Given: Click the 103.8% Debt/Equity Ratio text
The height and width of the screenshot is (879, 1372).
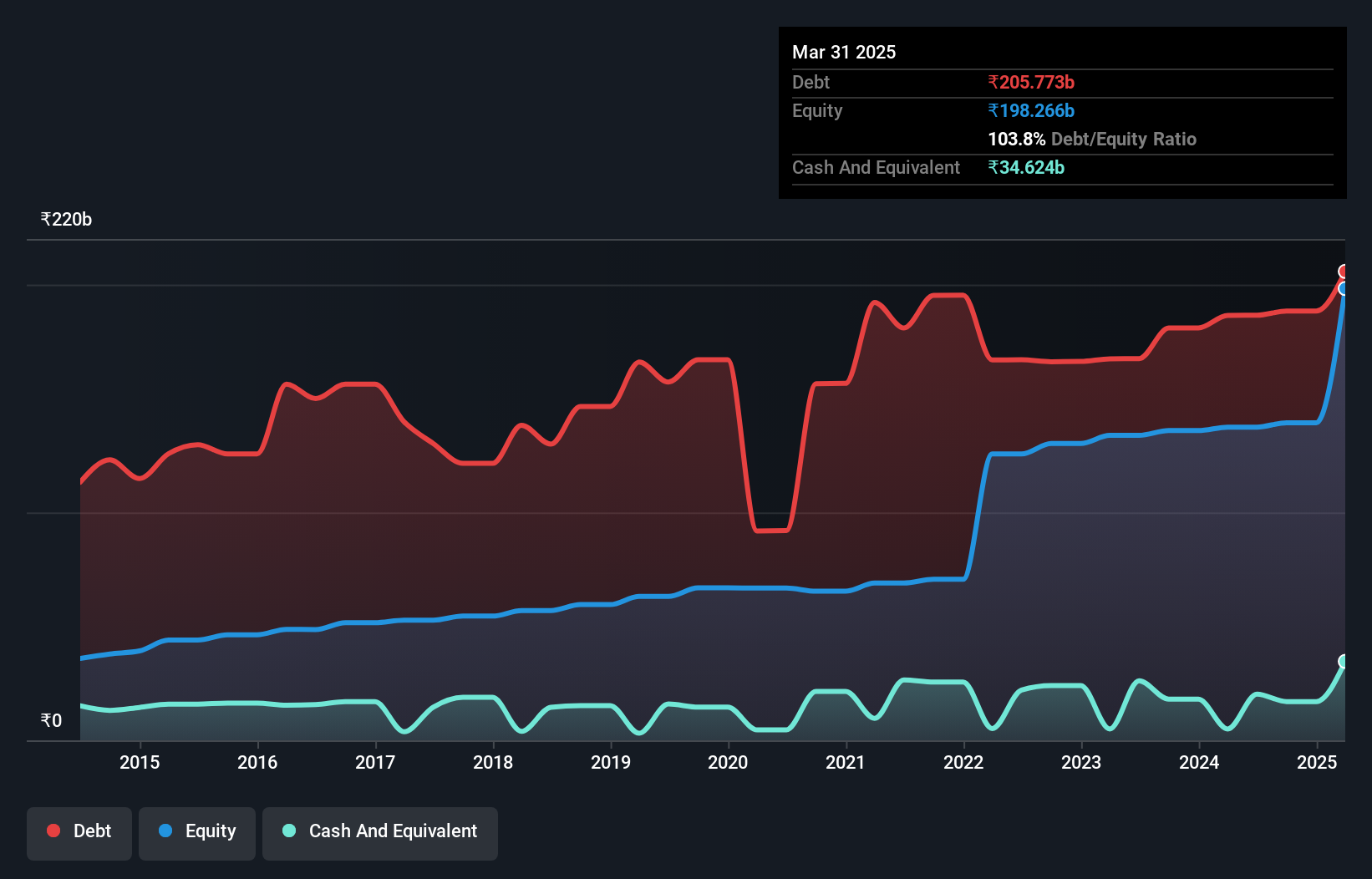Looking at the screenshot, I should [1092, 139].
